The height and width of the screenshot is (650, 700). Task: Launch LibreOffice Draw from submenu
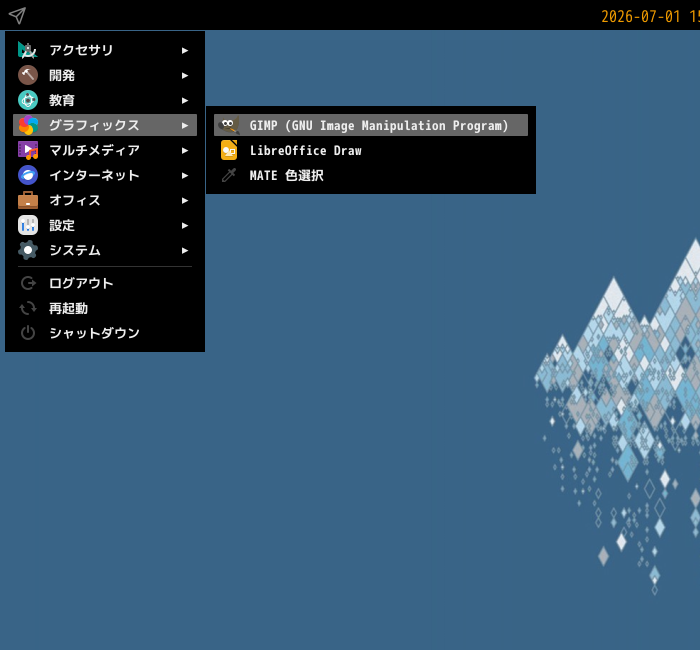[x=371, y=150]
